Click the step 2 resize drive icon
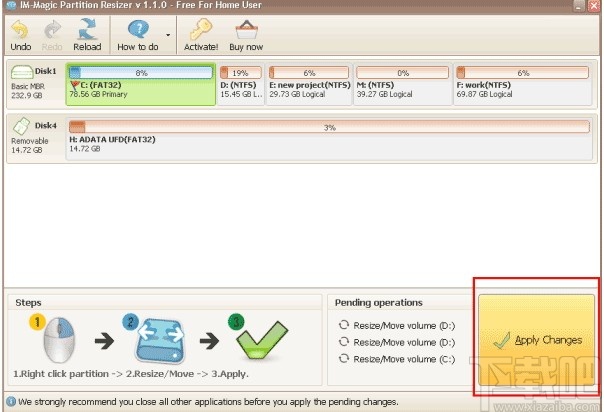This screenshot has height=412, width=604. tap(160, 340)
